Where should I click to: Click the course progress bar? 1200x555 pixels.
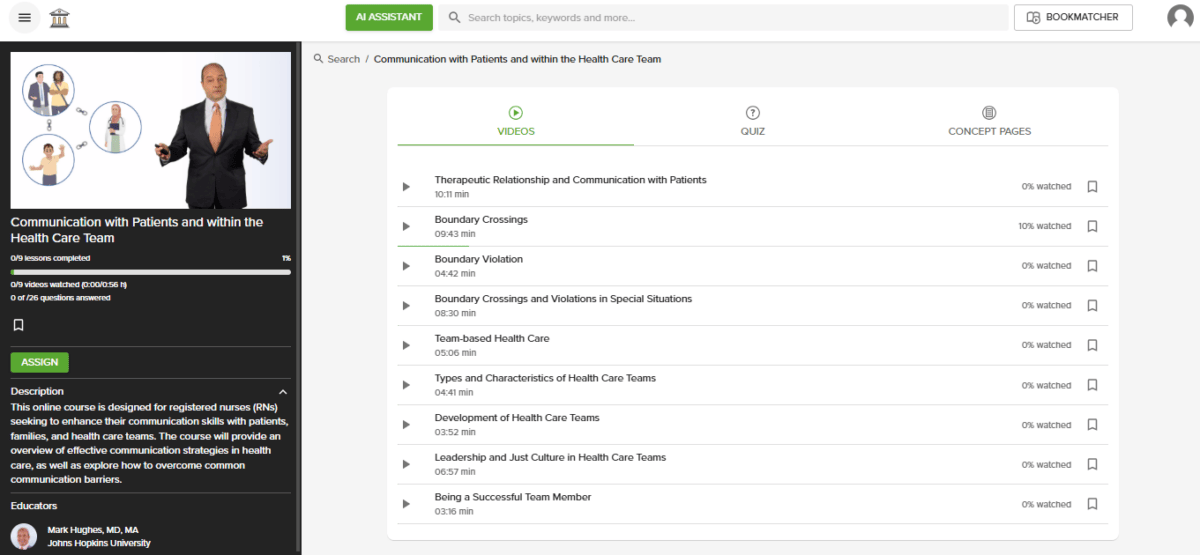(150, 271)
